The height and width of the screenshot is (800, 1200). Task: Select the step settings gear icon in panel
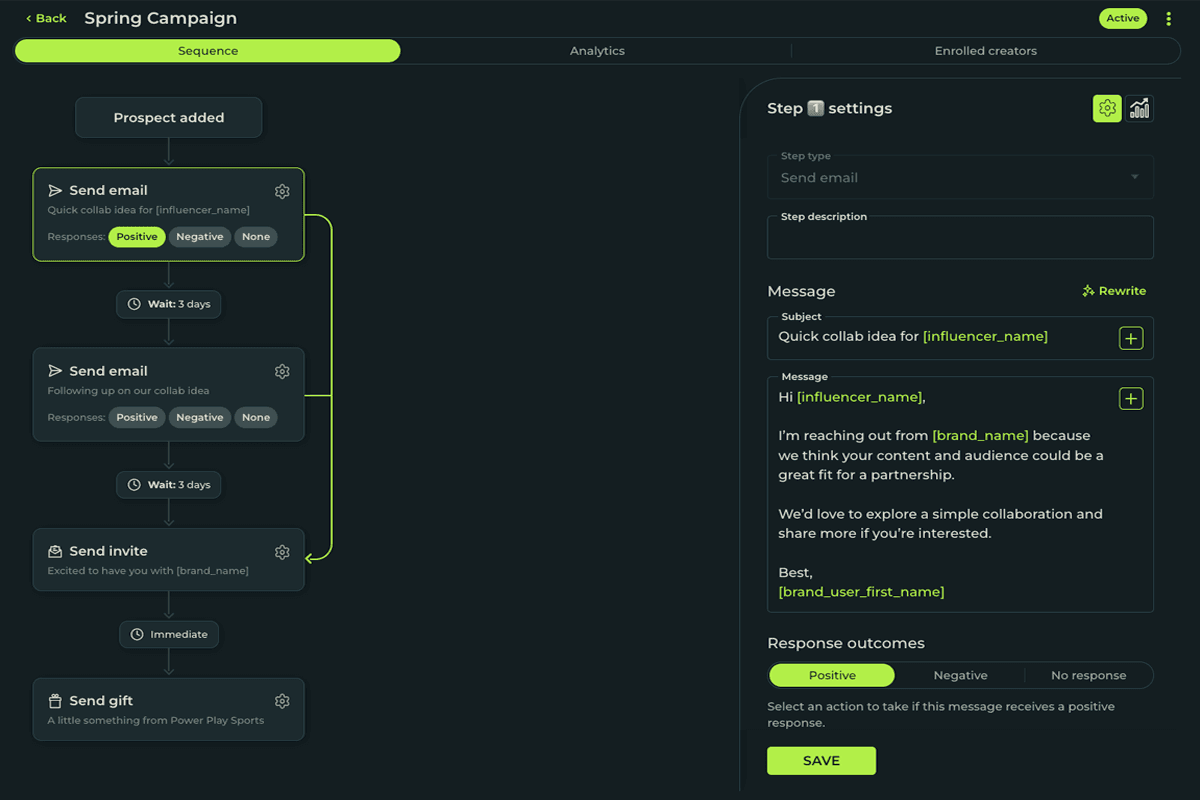click(x=1107, y=109)
